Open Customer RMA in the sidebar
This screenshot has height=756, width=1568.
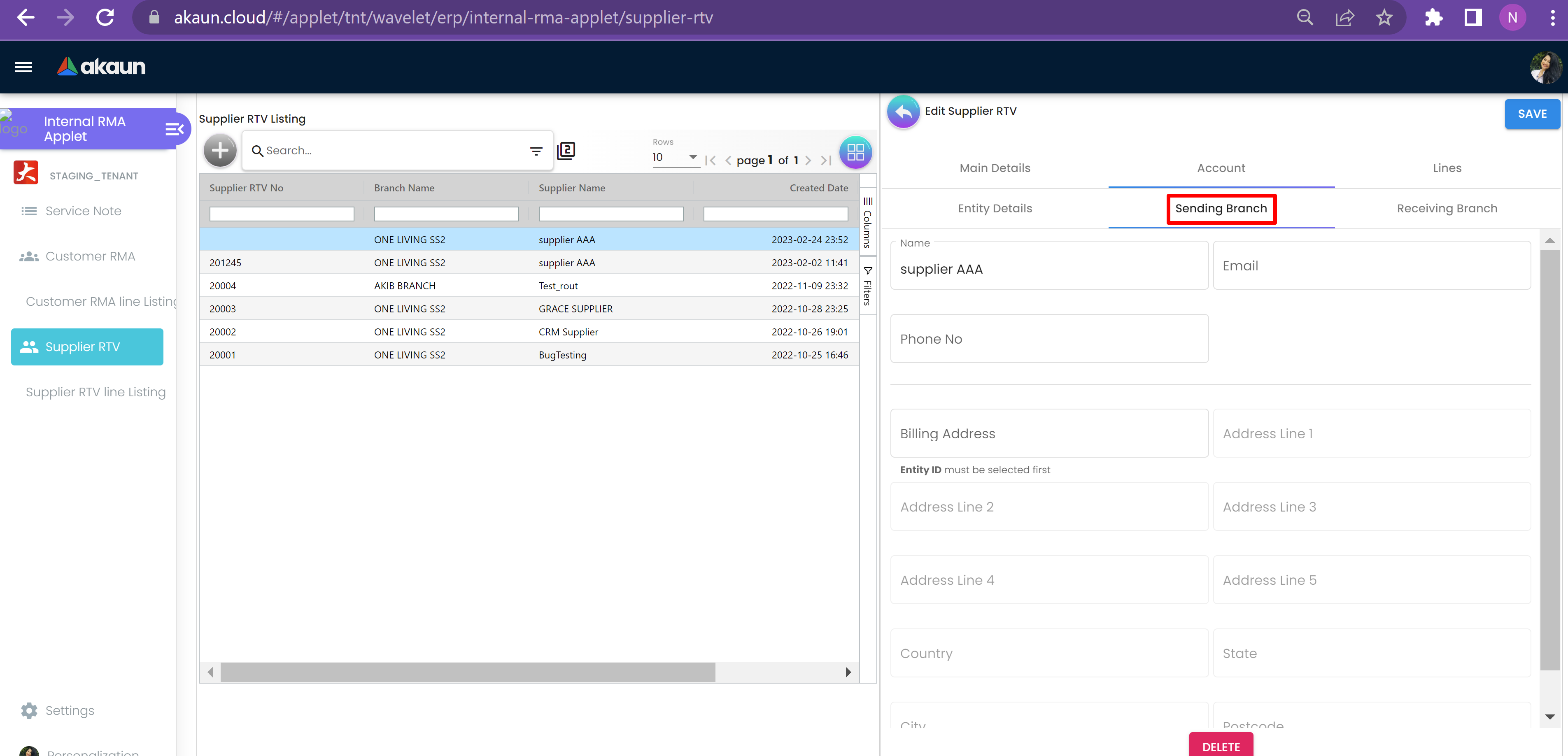point(90,256)
